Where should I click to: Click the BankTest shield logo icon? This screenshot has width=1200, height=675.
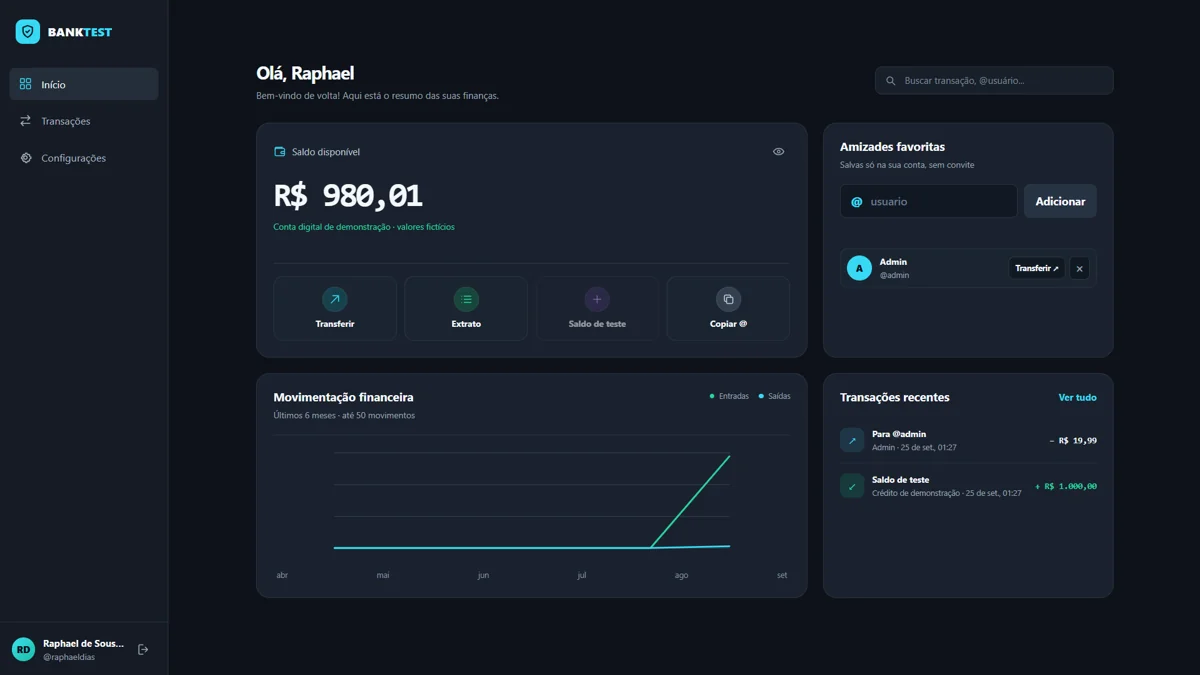point(28,32)
